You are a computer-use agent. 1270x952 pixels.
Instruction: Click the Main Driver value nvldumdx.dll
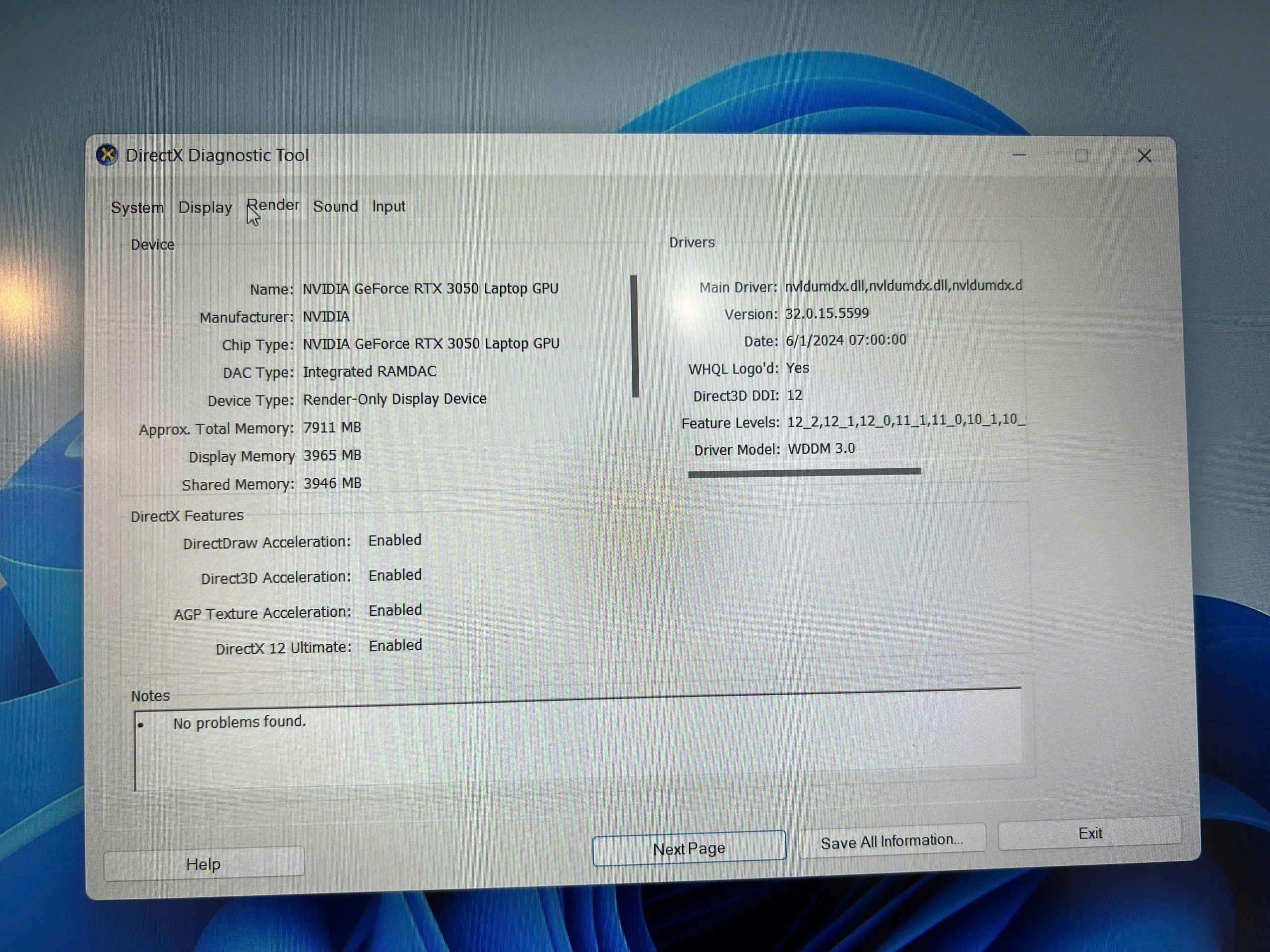coord(904,286)
